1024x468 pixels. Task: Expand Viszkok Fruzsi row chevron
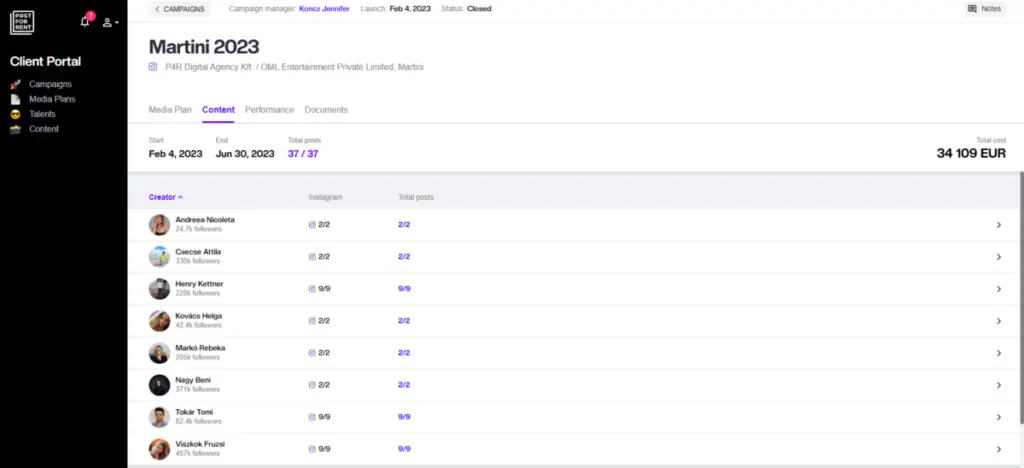click(x=998, y=449)
